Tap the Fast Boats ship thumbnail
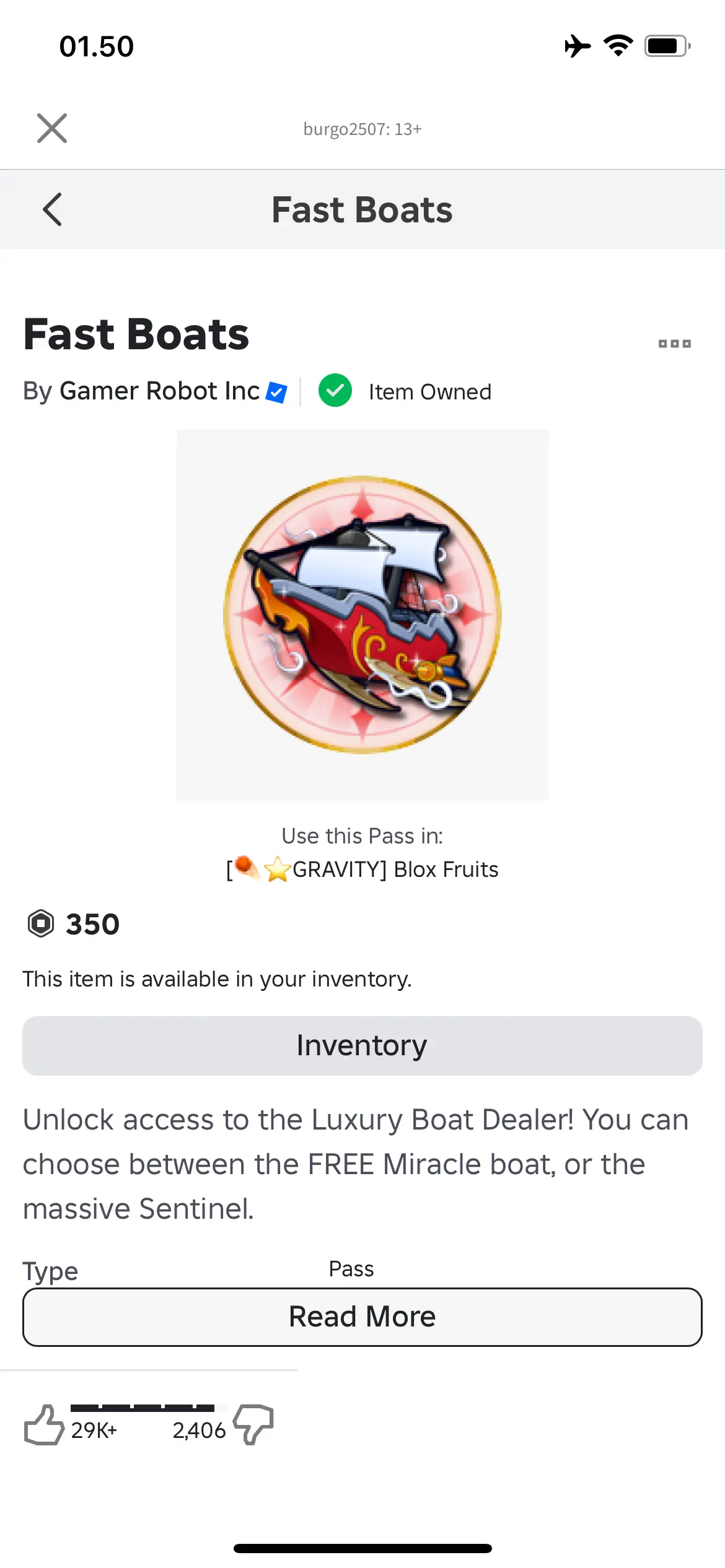 click(x=362, y=614)
